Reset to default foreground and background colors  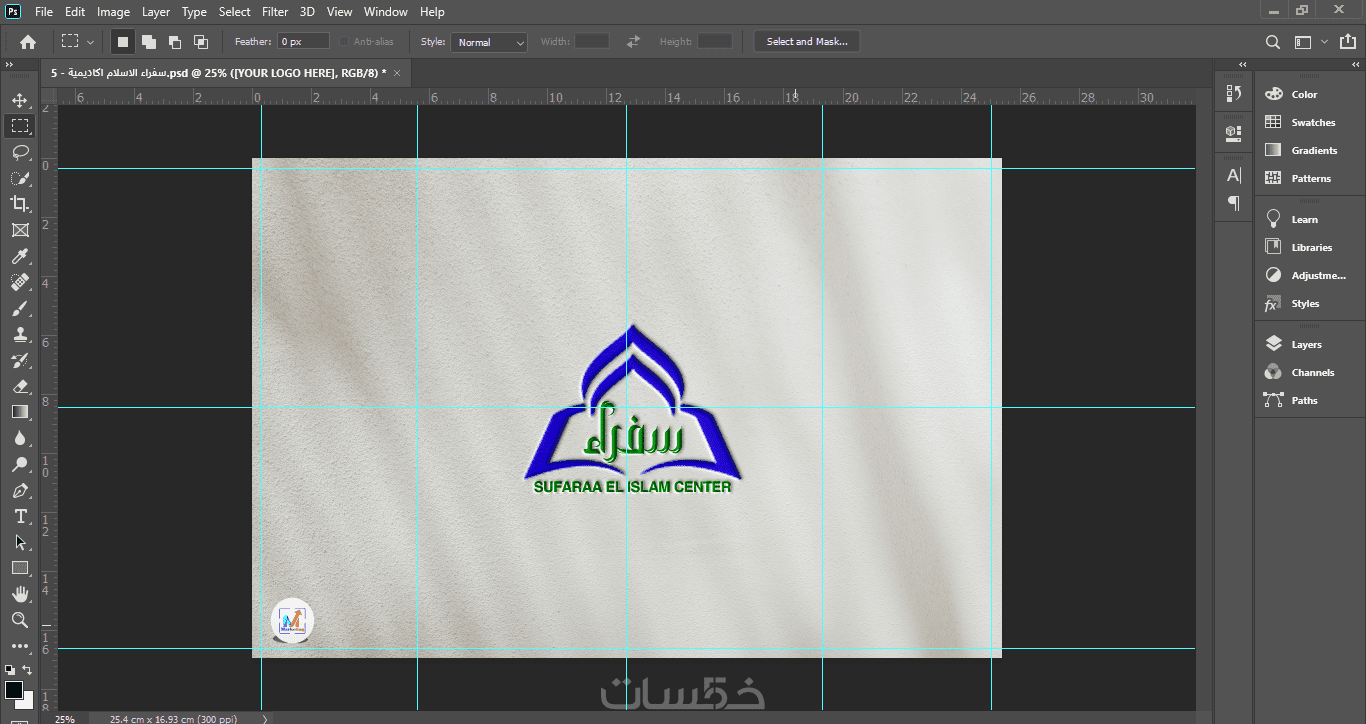pyautogui.click(x=10, y=670)
